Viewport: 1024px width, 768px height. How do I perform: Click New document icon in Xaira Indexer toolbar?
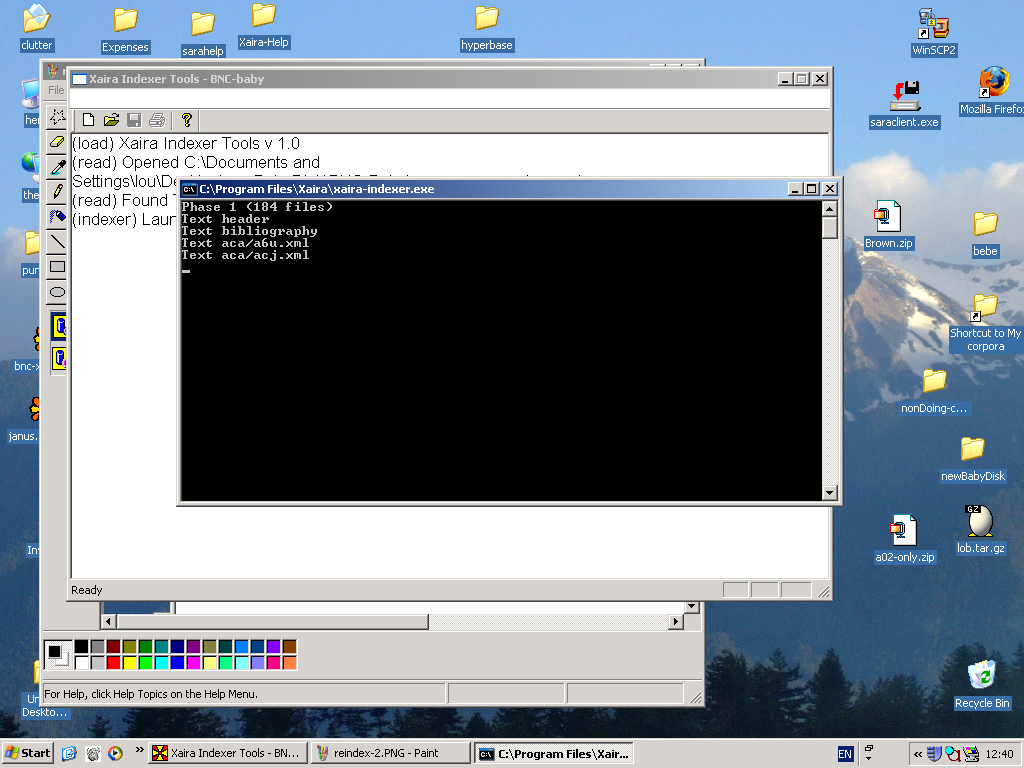(88, 120)
